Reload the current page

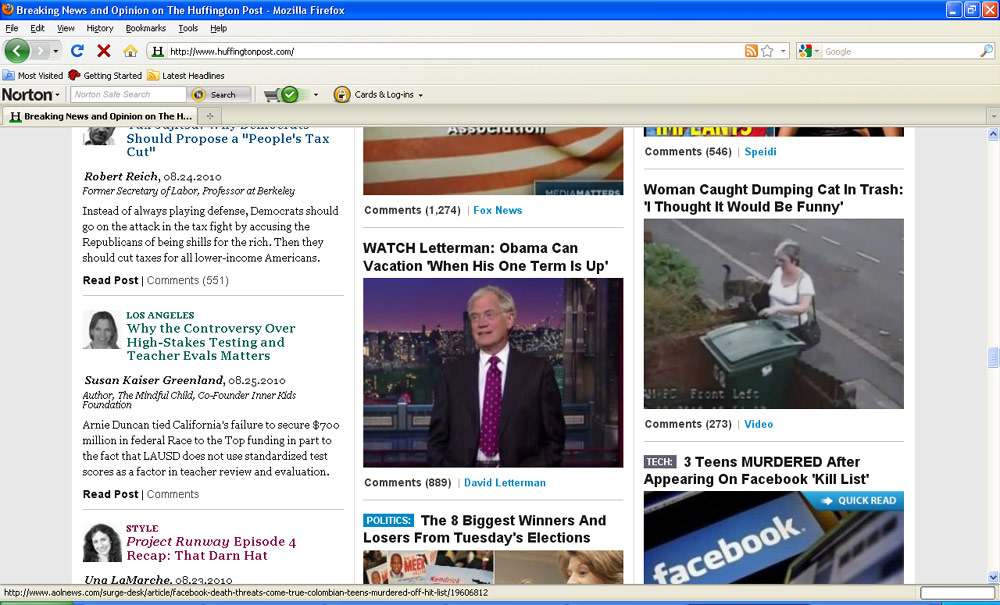tap(77, 51)
